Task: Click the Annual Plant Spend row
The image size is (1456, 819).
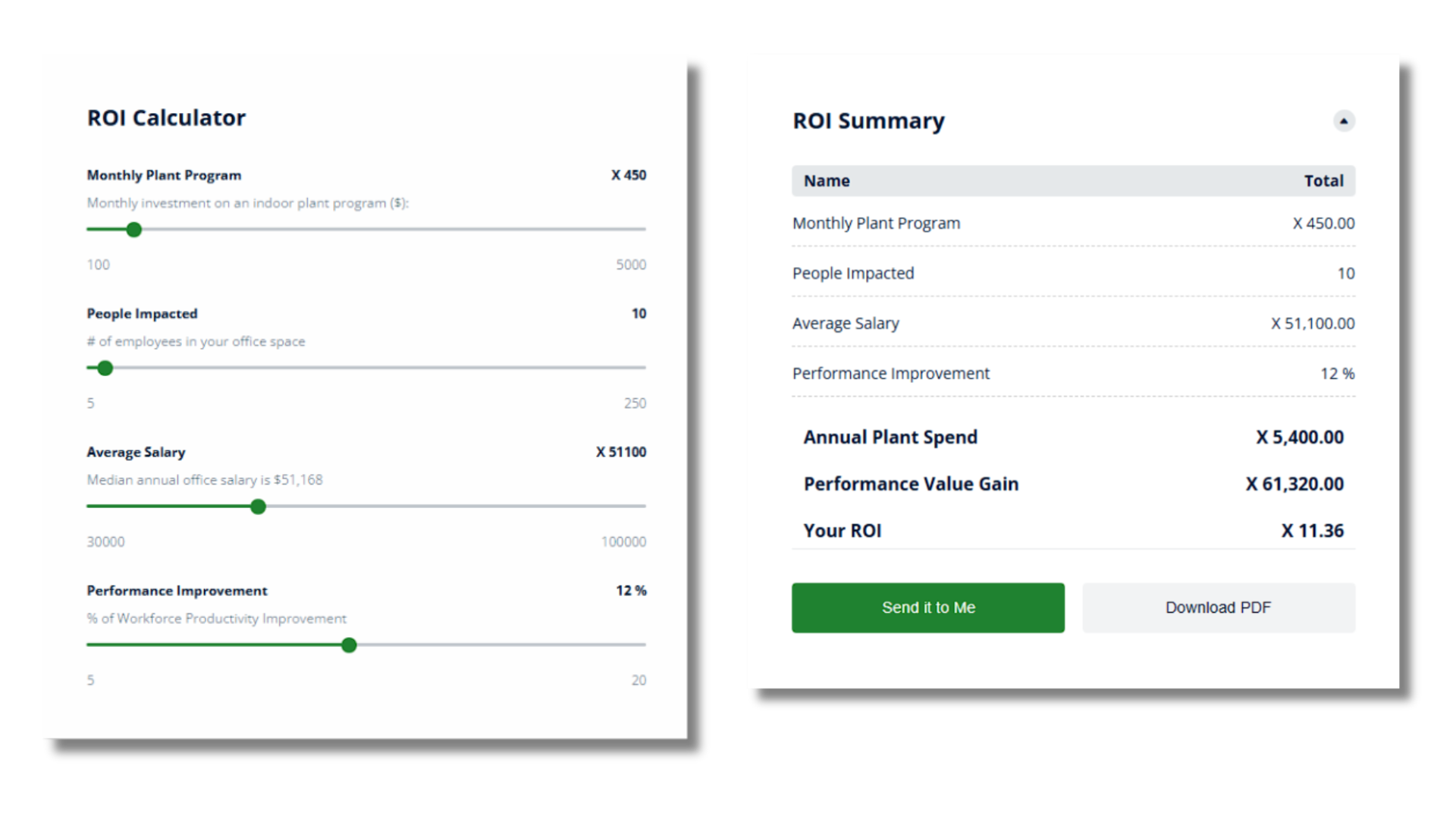Action: coord(1073,437)
